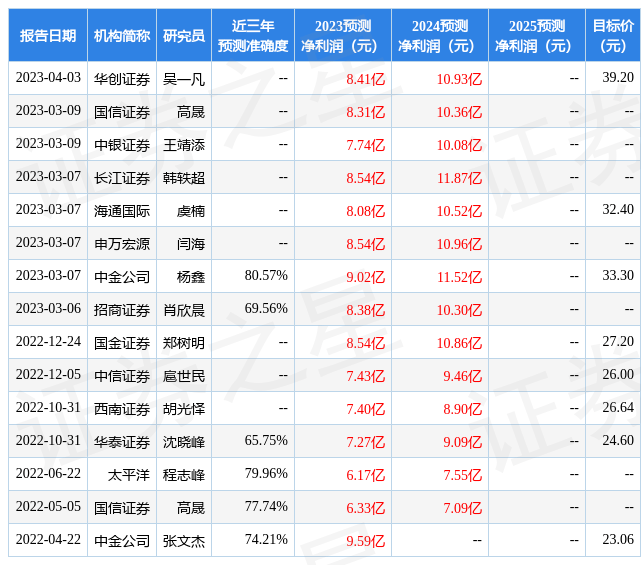This screenshot has height=565, width=641.
Task: Click researcher name 杨鑫
Action: click(191, 277)
